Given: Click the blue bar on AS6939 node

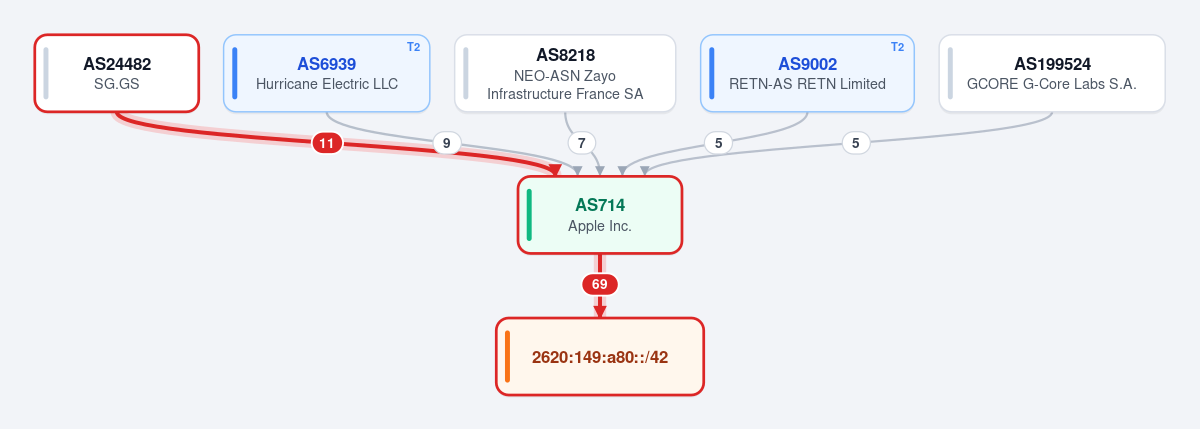Looking at the screenshot, I should point(235,73).
